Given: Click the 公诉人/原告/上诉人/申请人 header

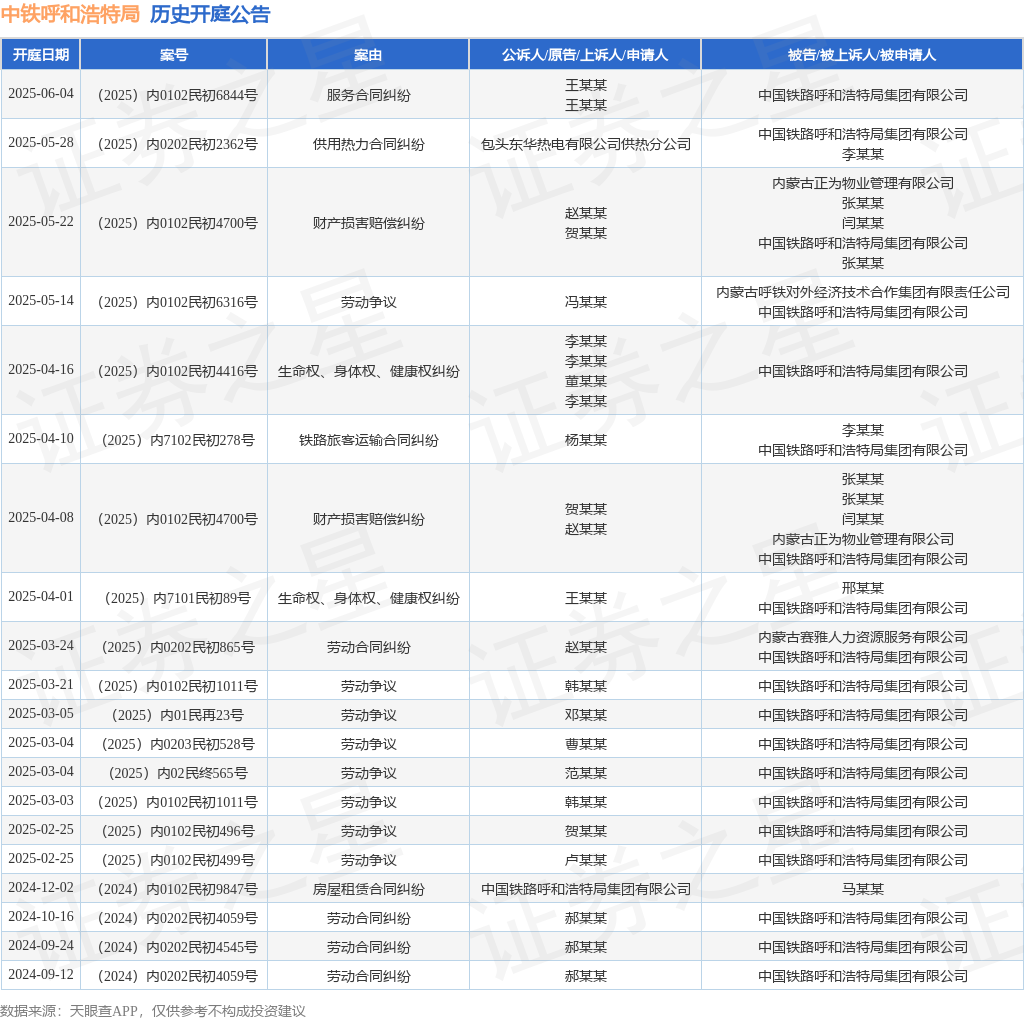Looking at the screenshot, I should (x=585, y=55).
